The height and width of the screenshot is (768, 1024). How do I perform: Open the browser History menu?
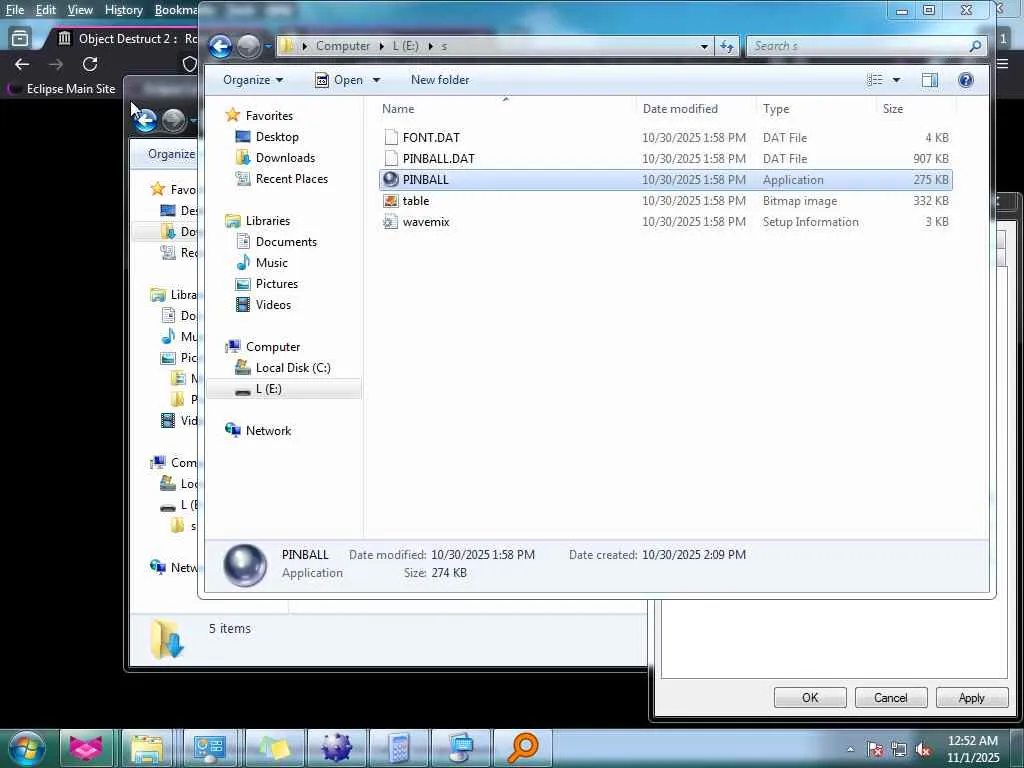[123, 10]
